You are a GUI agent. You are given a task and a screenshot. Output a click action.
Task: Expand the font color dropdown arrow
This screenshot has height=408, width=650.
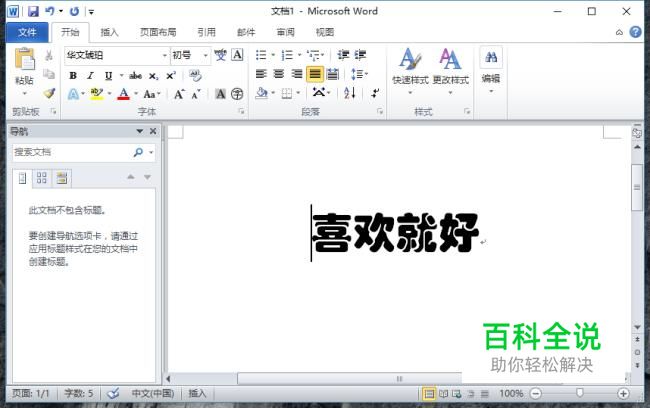[x=136, y=94]
